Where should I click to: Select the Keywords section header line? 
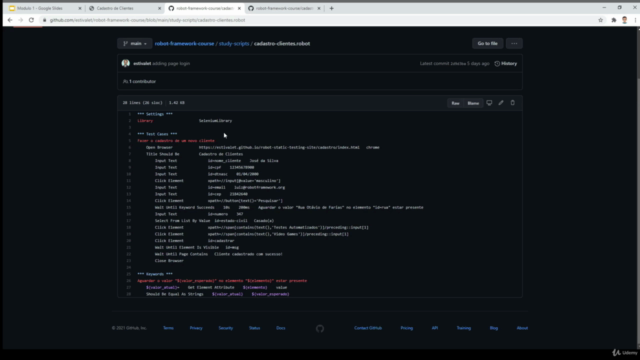click(x=155, y=274)
